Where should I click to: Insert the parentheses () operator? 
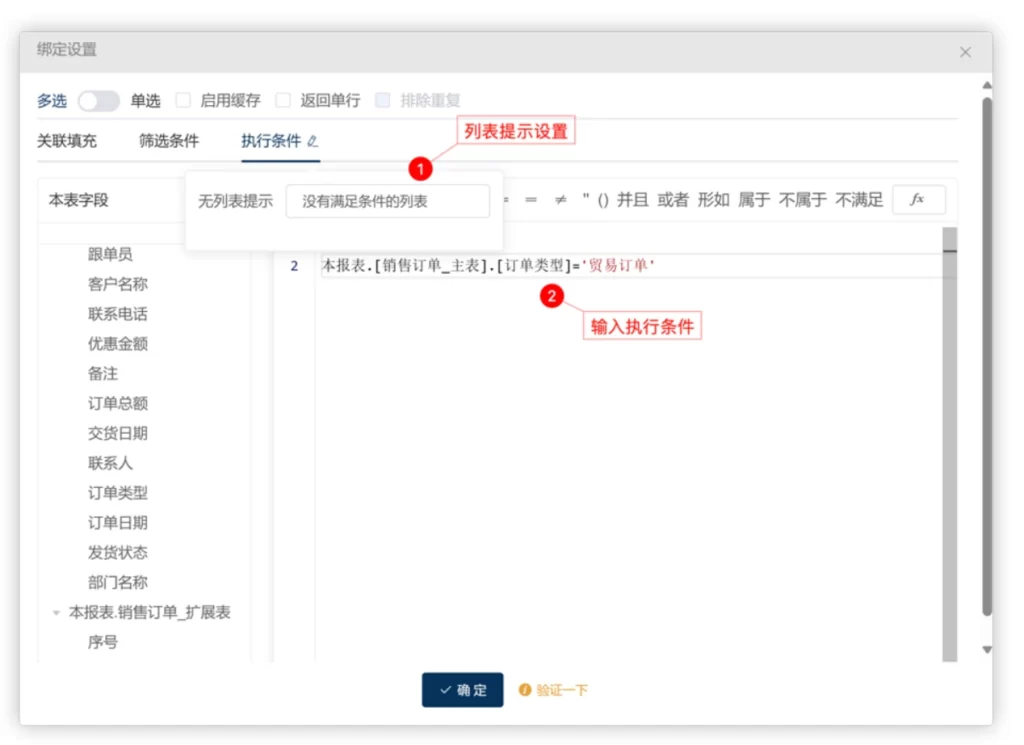pyautogui.click(x=603, y=200)
